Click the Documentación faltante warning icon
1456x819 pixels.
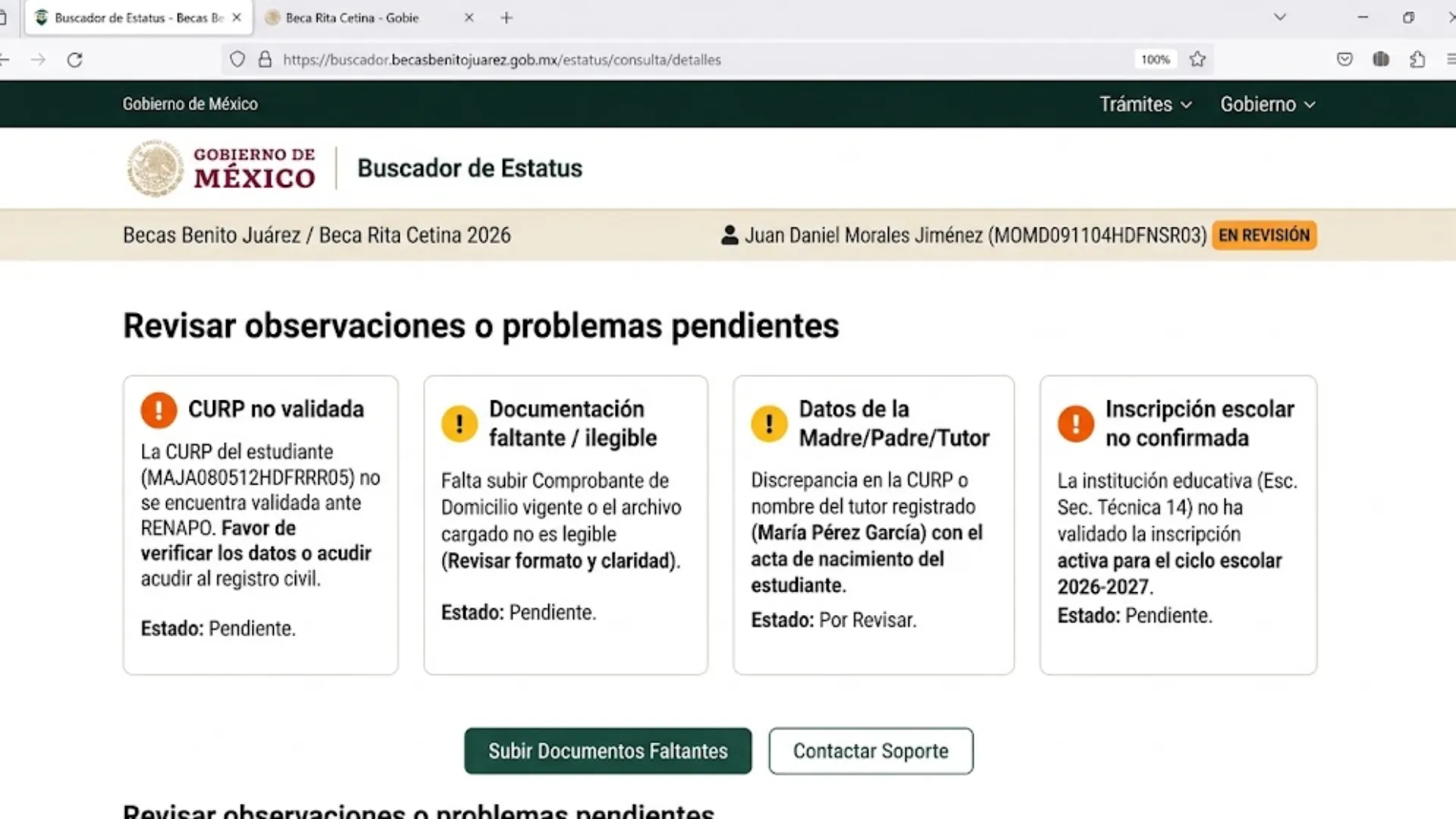460,424
